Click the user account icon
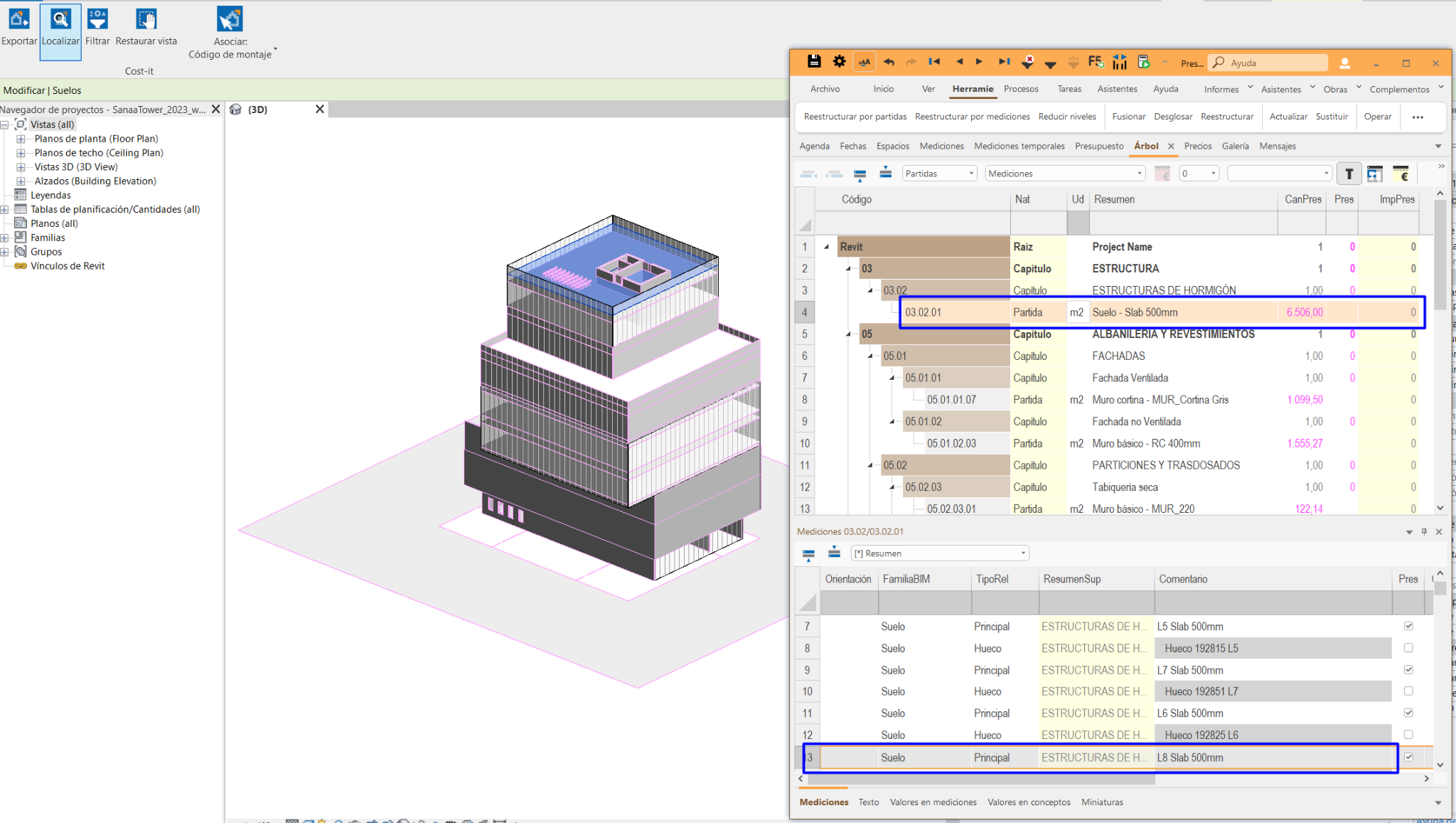Viewport: 1456px width, 823px height. tap(1344, 63)
